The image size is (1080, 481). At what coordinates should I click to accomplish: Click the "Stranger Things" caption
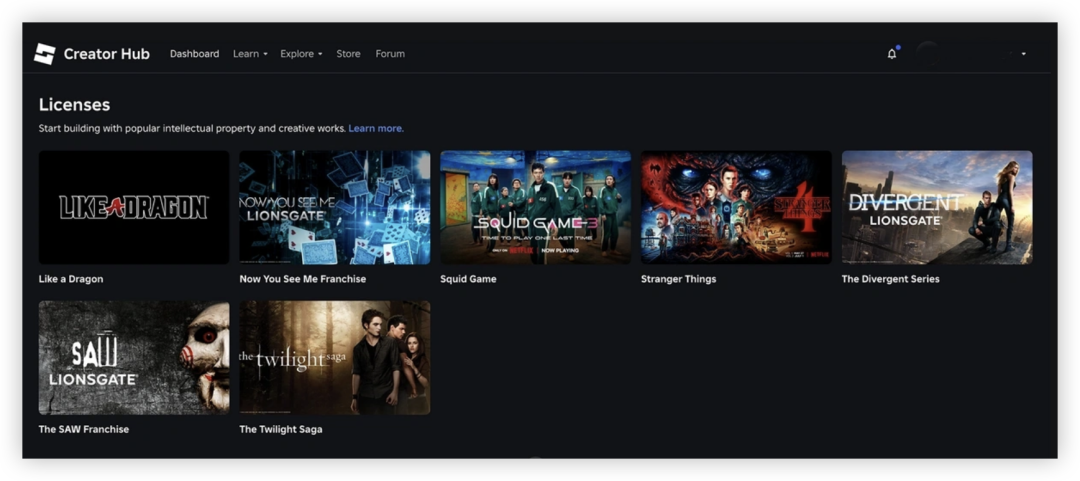pos(678,279)
